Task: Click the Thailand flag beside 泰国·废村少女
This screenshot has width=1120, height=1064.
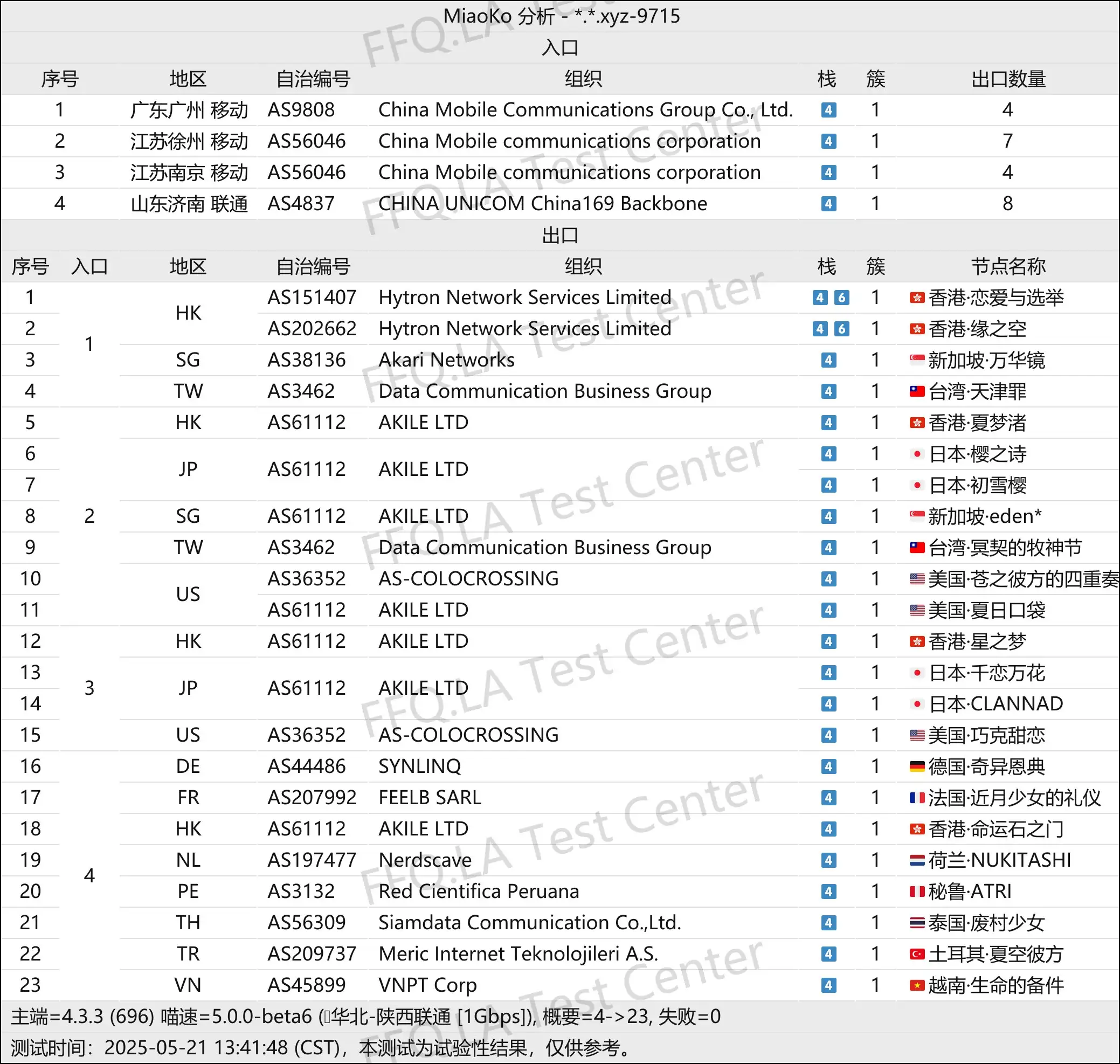Action: point(917,923)
